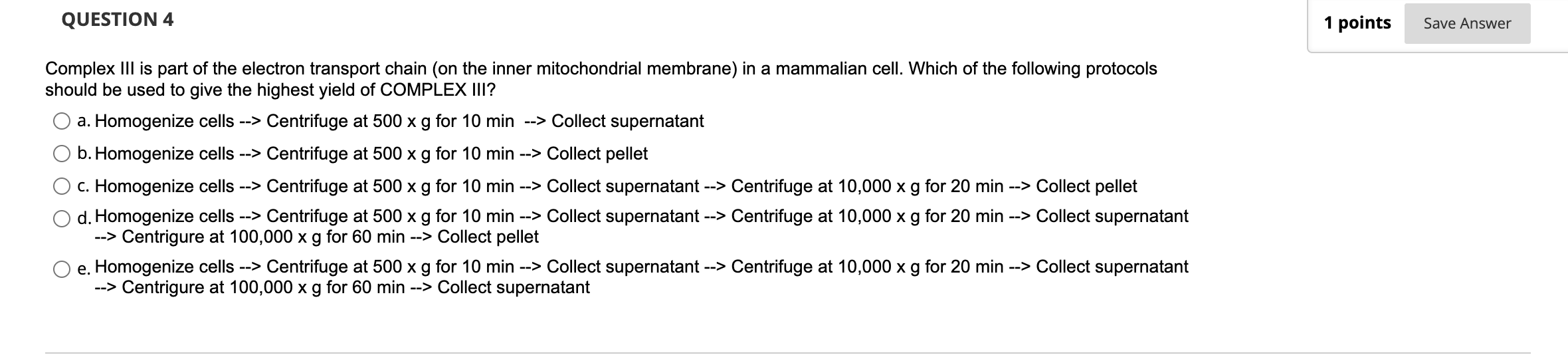This screenshot has width=1568, height=355.
Task: Click first line of option e text
Action: pos(642,267)
